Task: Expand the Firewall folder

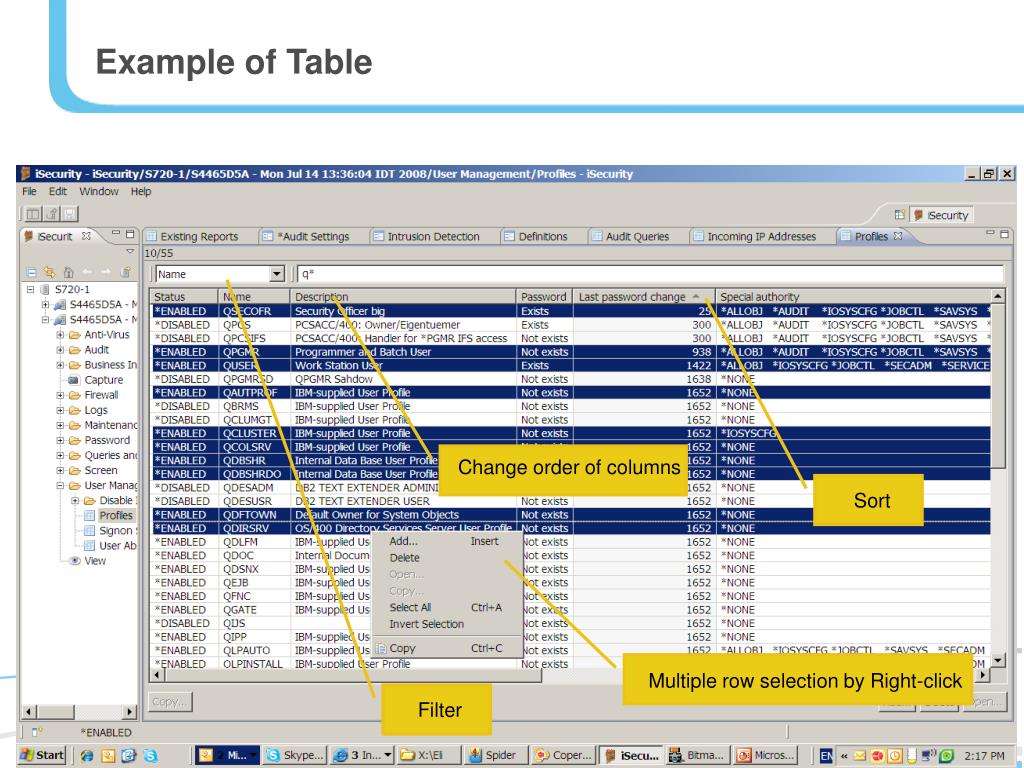Action: pos(60,395)
